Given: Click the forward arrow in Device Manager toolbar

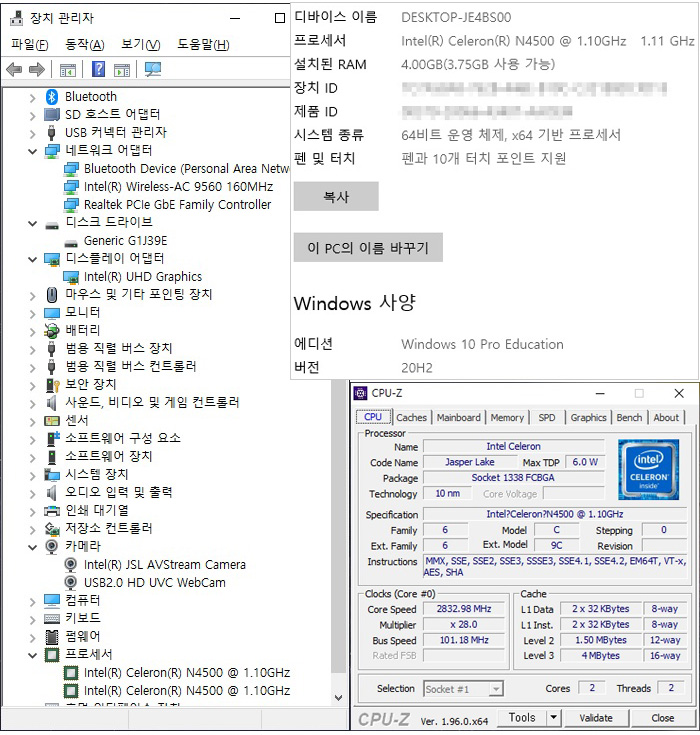Looking at the screenshot, I should pos(37,70).
